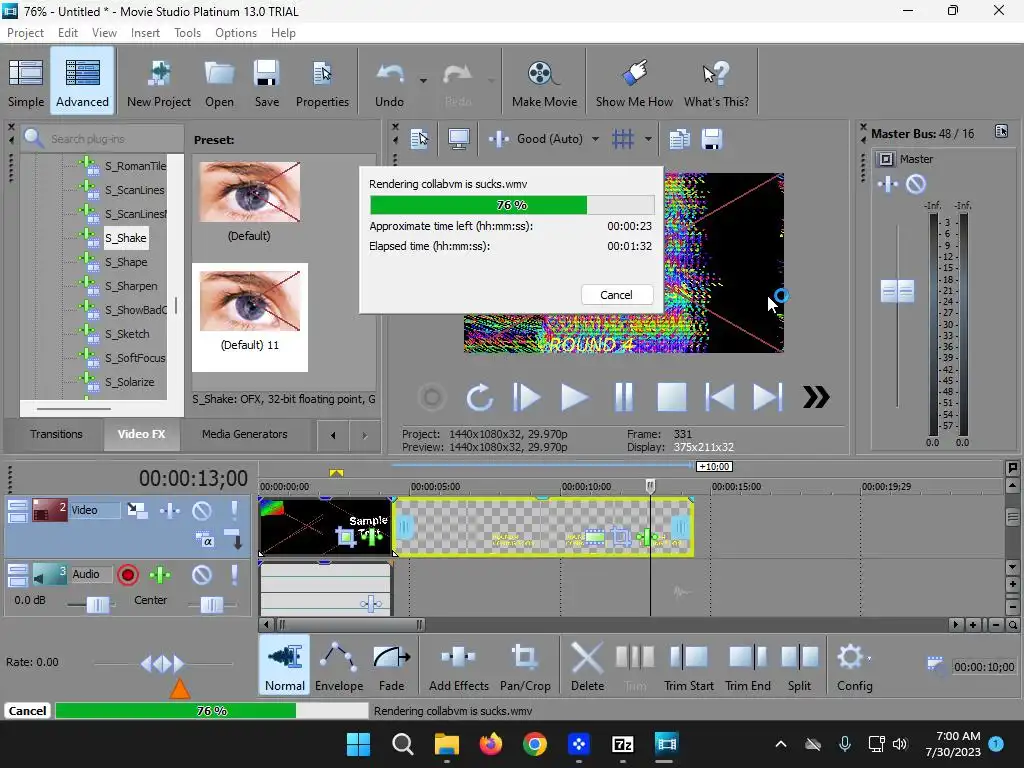Save the project with the toolbar's floppy icon
This screenshot has width=1024, height=768.
266,82
